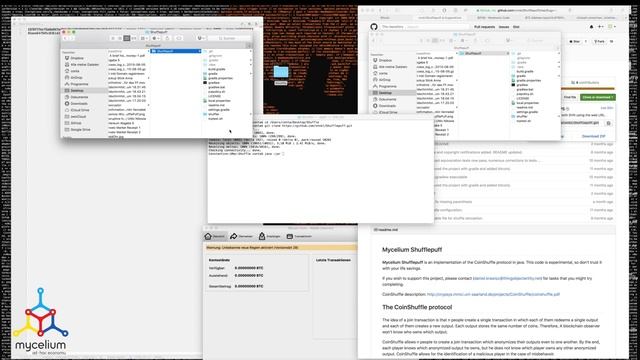This screenshot has width=640, height=360.
Task: Click the GitHub octocat logo
Action: tap(374, 27)
